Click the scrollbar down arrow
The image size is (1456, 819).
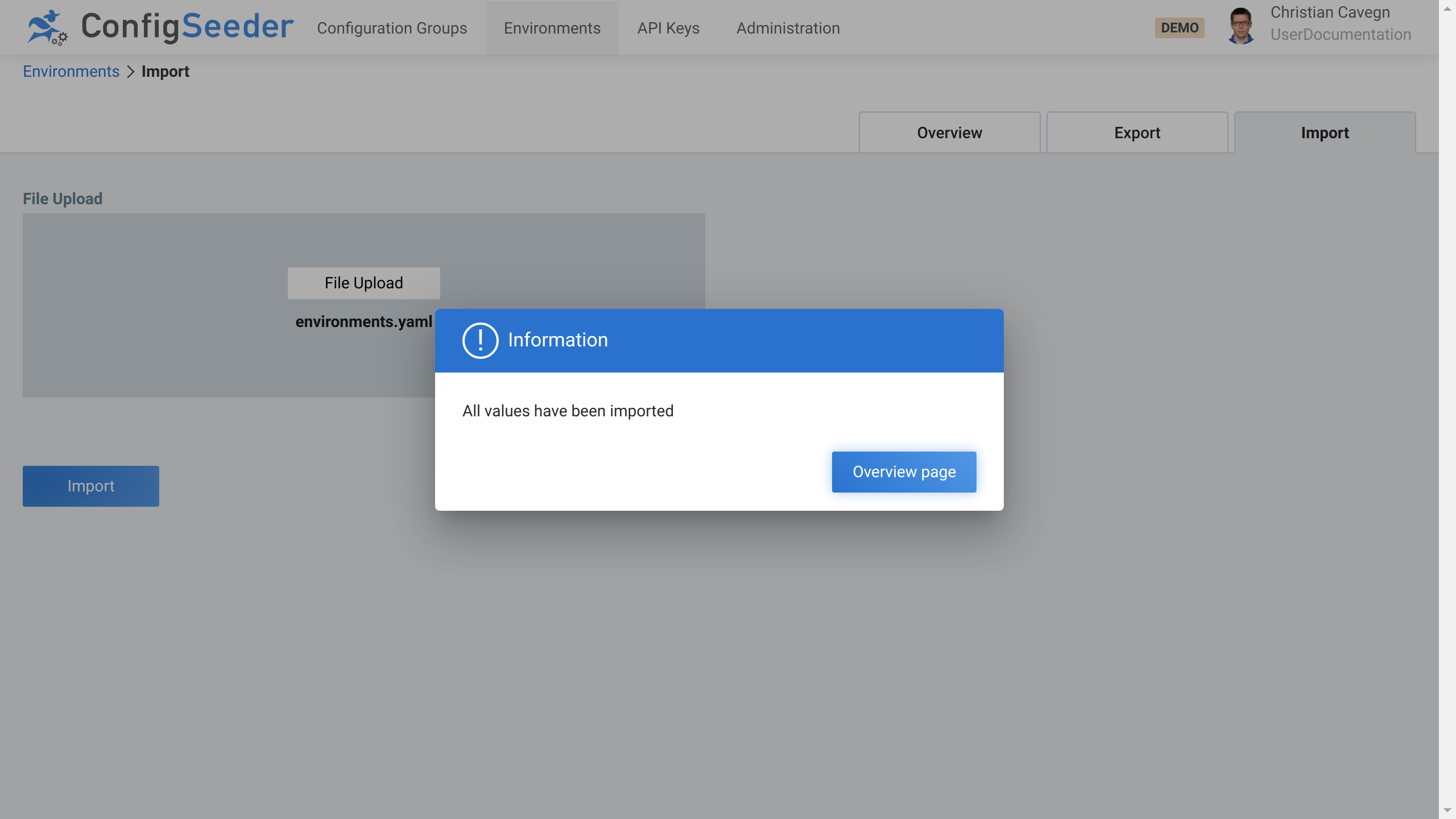[1447, 810]
